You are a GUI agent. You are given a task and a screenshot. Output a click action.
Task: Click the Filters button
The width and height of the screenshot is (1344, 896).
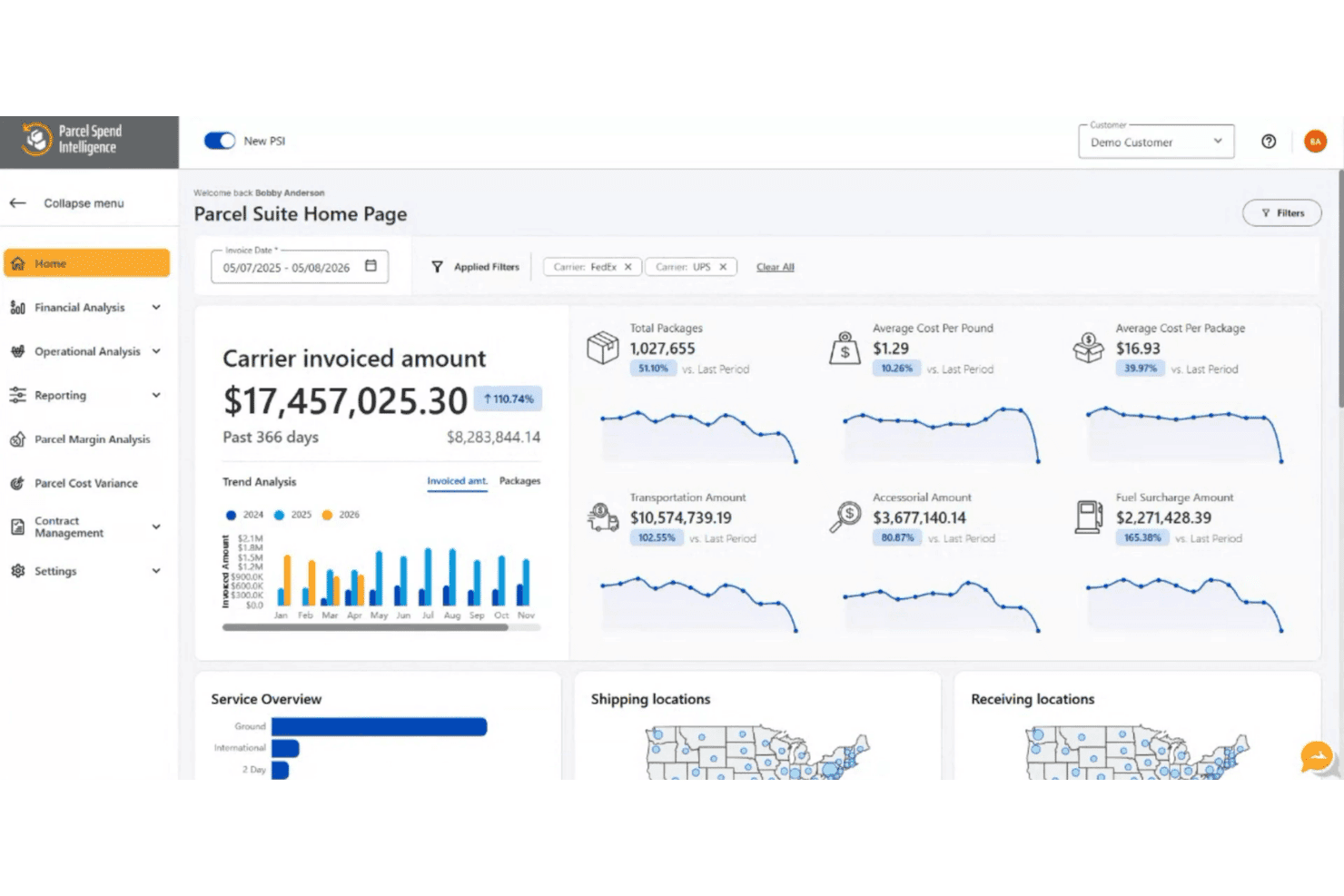click(x=1281, y=212)
